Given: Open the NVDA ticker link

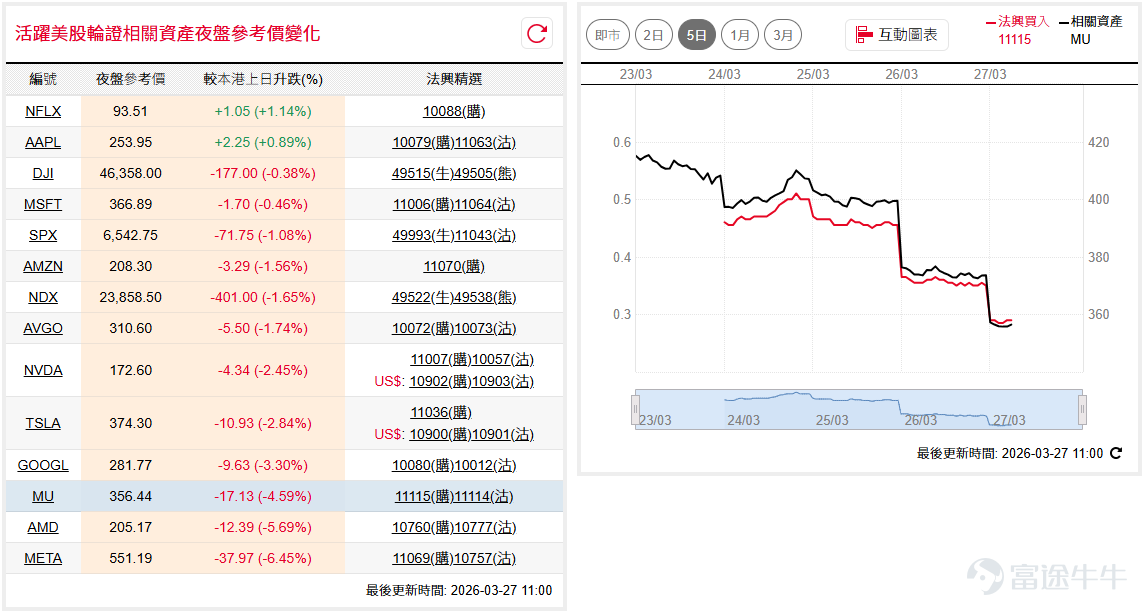Looking at the screenshot, I should coord(43,370).
